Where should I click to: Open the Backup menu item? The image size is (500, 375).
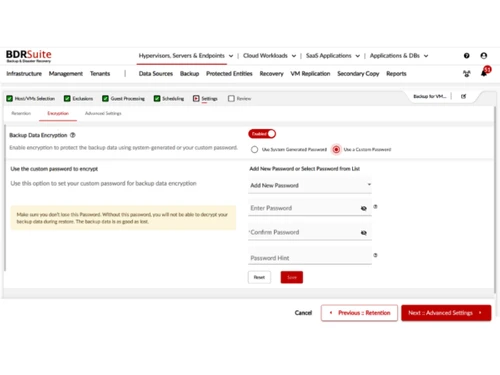coord(189,74)
